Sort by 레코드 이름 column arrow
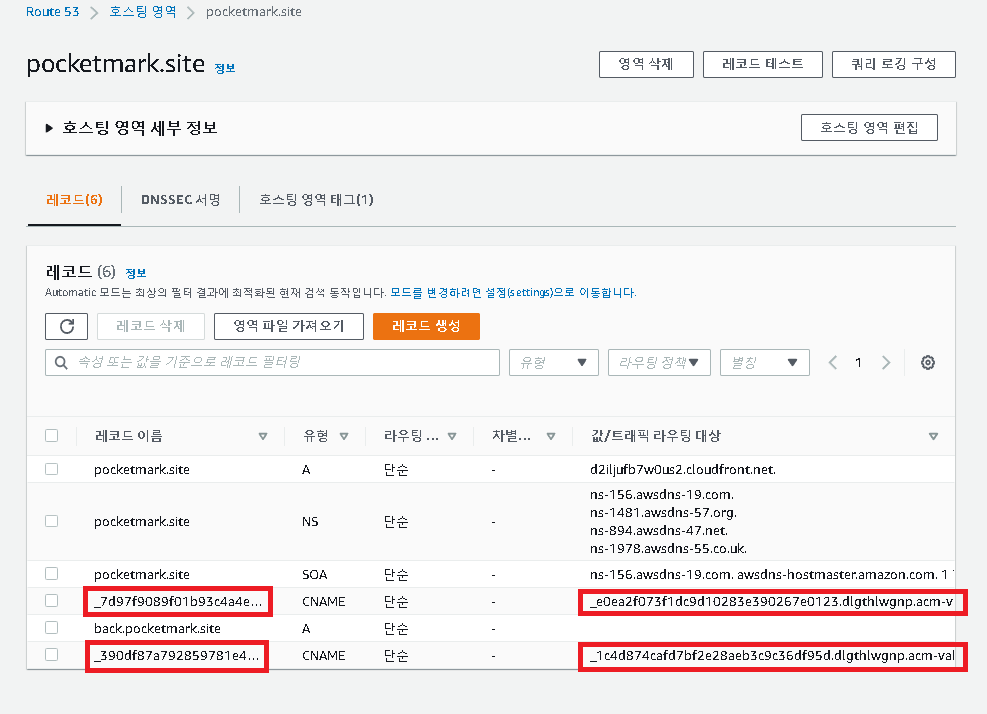The height and width of the screenshot is (714, 987). [263, 436]
